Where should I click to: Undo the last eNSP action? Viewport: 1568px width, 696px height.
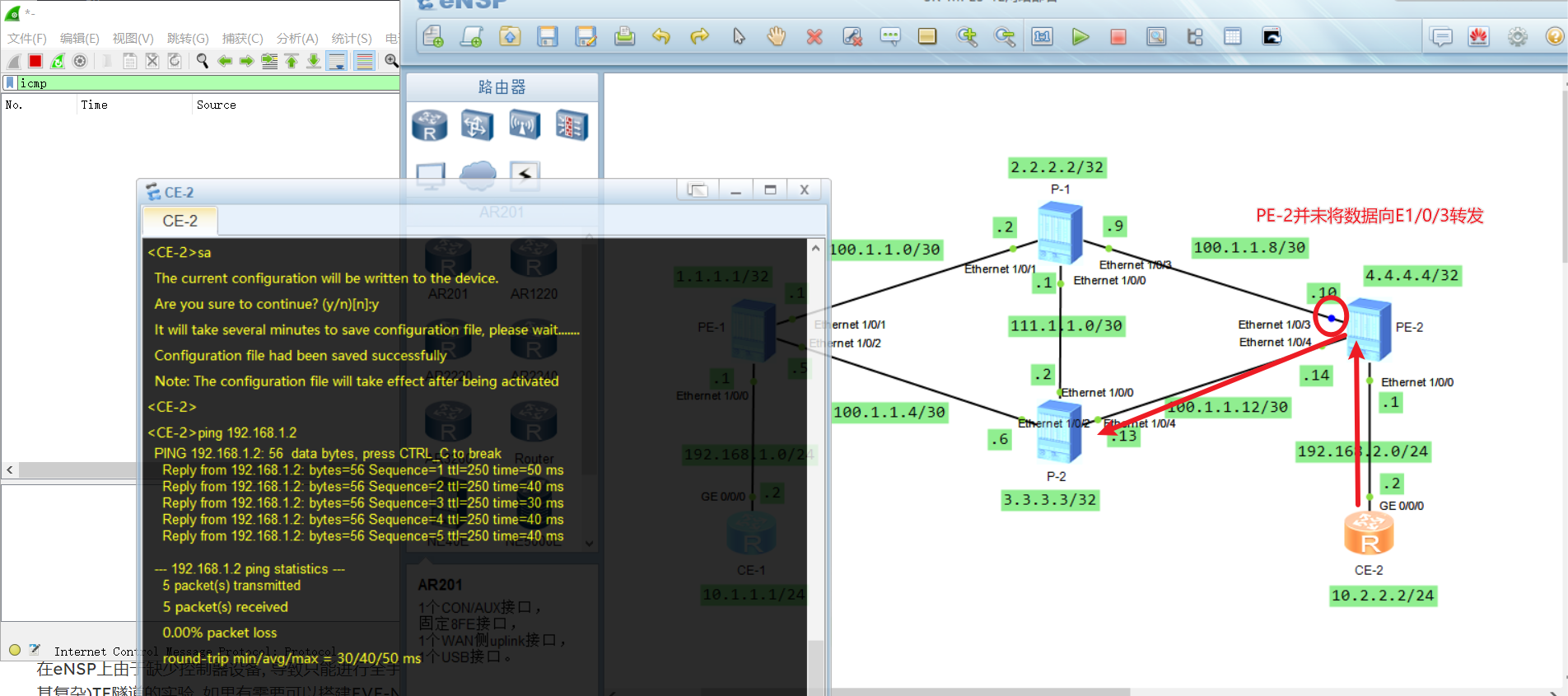click(x=661, y=36)
